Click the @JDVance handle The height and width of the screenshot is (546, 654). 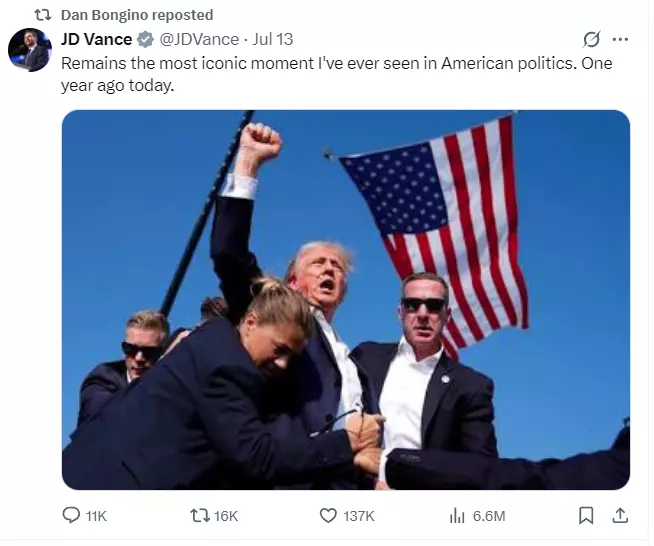click(199, 40)
